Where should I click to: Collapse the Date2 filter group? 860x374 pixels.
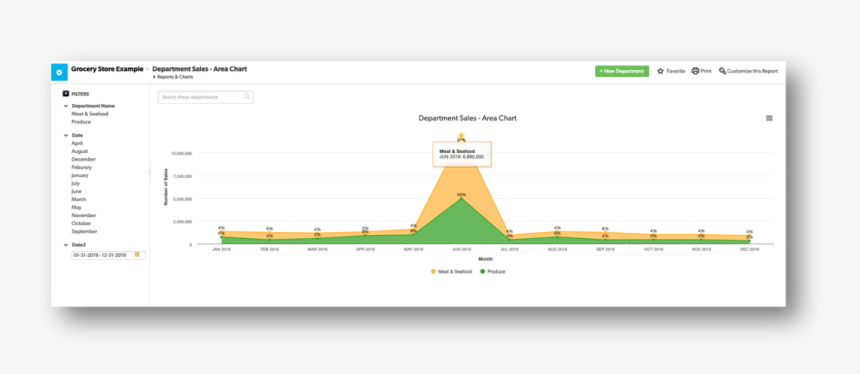click(66, 245)
